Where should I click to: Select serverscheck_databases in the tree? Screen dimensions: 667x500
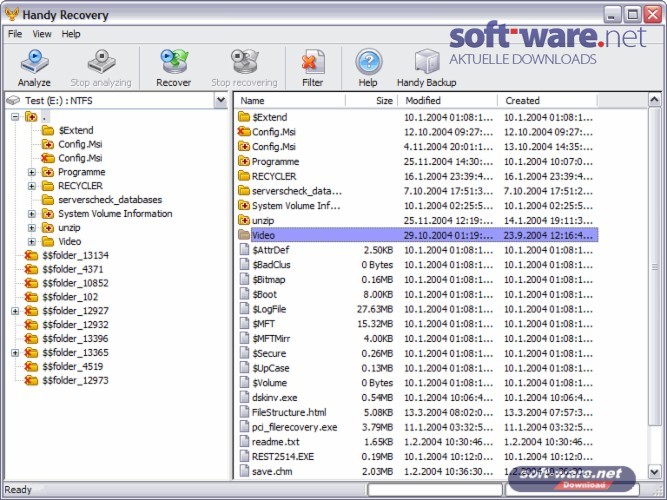(x=110, y=200)
